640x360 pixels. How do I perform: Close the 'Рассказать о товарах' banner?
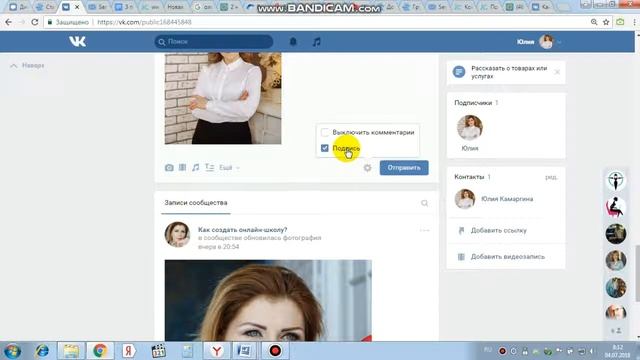click(x=557, y=72)
